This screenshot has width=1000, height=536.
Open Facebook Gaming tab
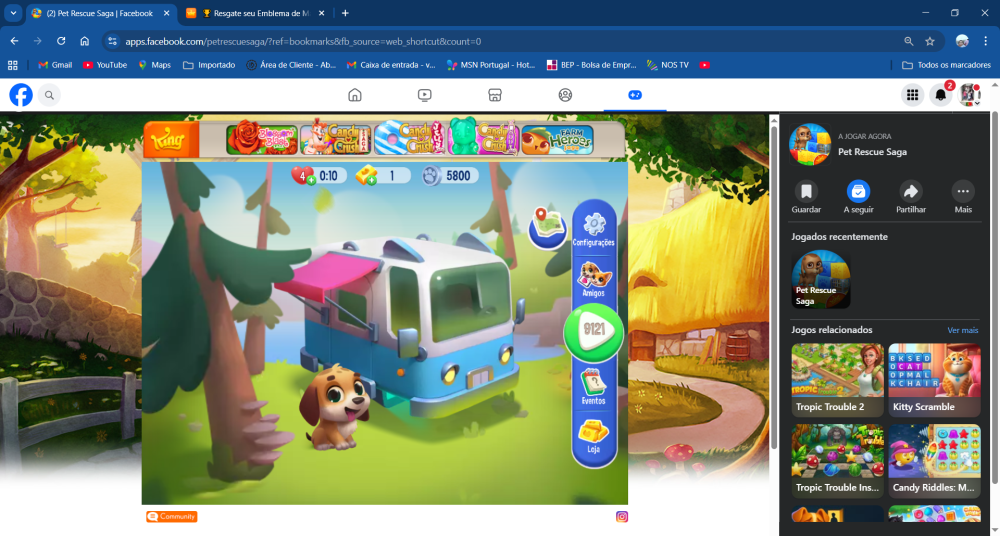635,95
